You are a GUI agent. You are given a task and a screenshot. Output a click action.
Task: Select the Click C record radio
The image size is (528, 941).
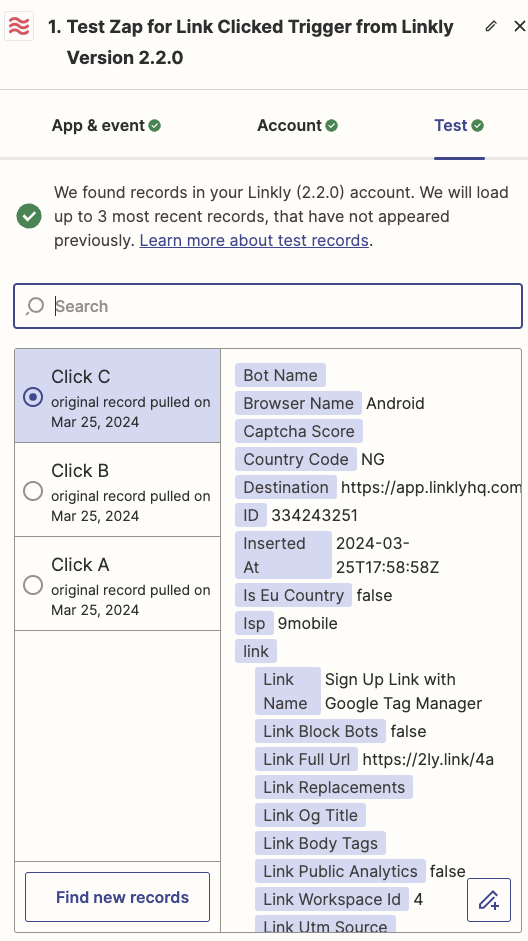(x=32, y=397)
